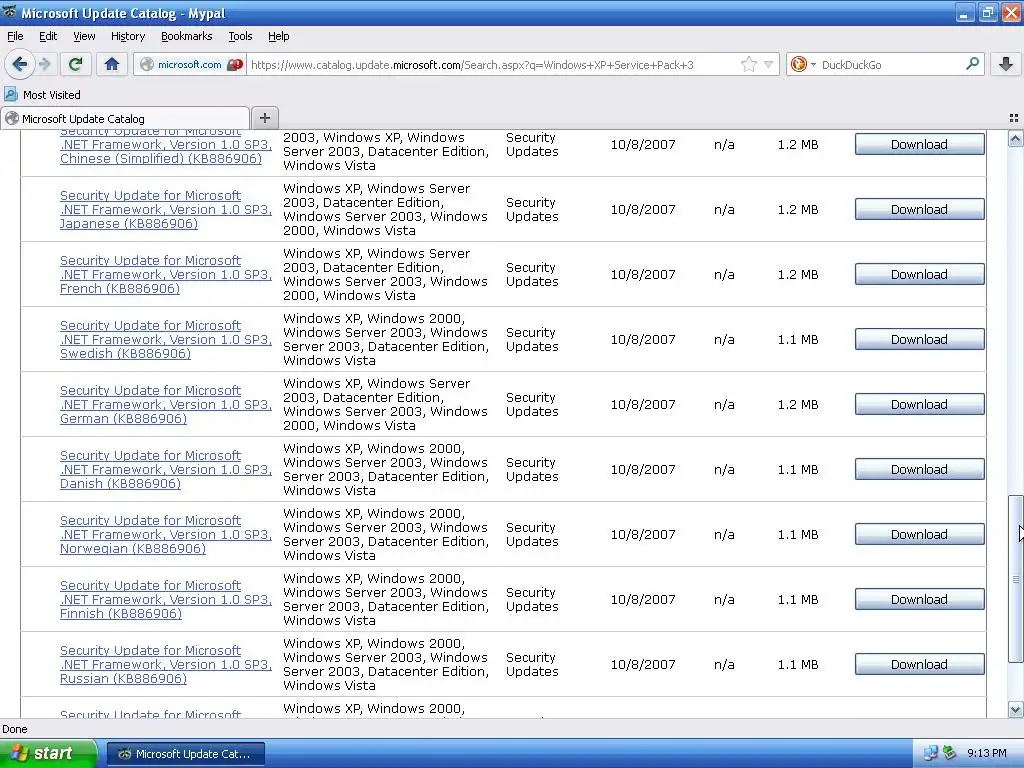Viewport: 1024px width, 768px height.
Task: Click the page scrollbar up arrow
Action: click(x=1015, y=138)
